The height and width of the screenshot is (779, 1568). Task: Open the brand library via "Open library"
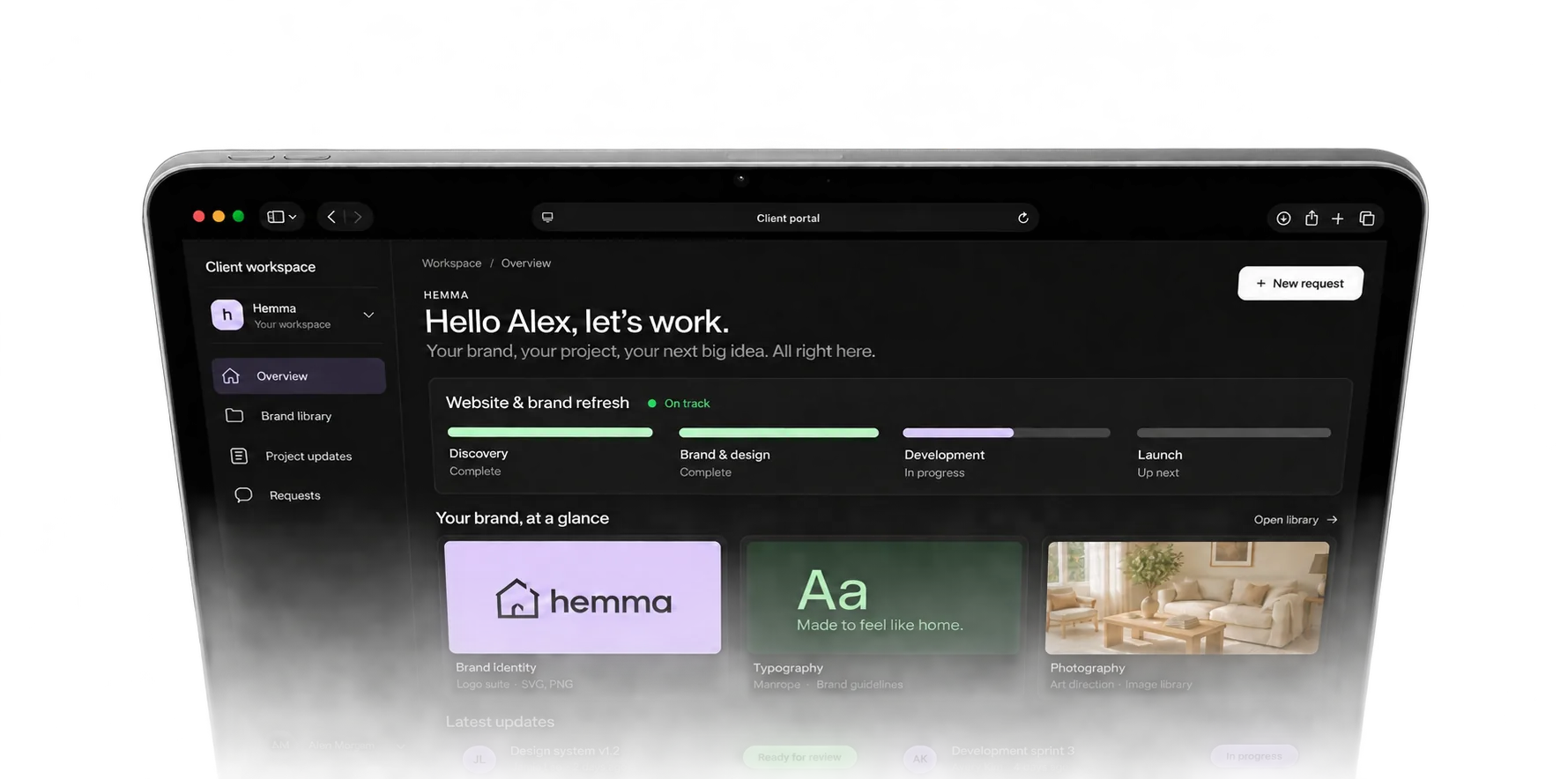coord(1296,520)
